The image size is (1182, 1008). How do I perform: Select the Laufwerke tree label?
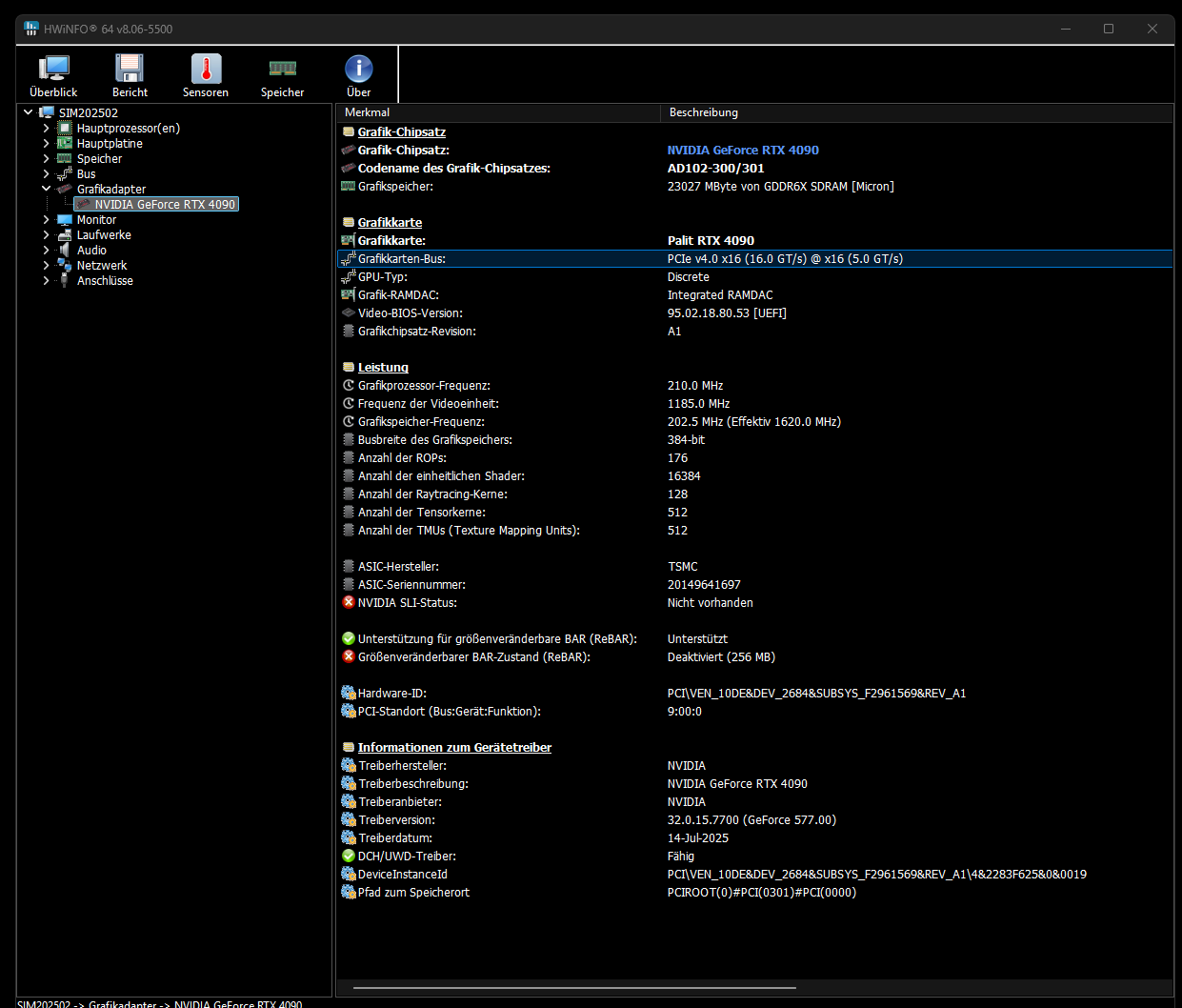coord(104,234)
